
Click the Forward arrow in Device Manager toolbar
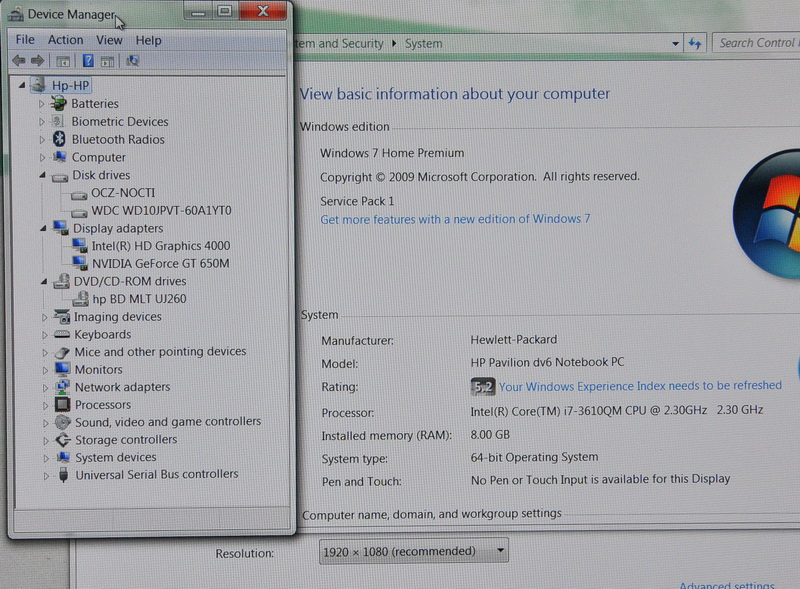pyautogui.click(x=37, y=61)
